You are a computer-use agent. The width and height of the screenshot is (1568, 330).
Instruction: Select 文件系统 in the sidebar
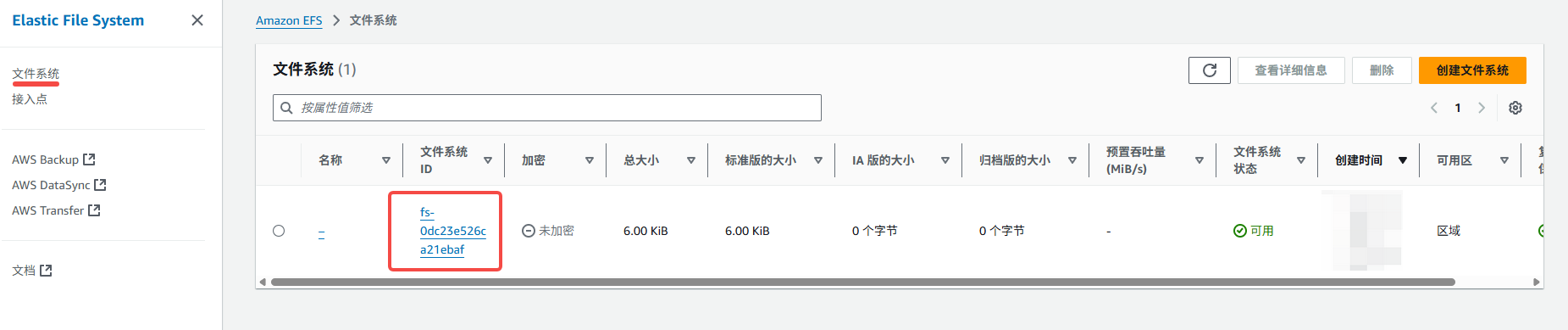(36, 74)
